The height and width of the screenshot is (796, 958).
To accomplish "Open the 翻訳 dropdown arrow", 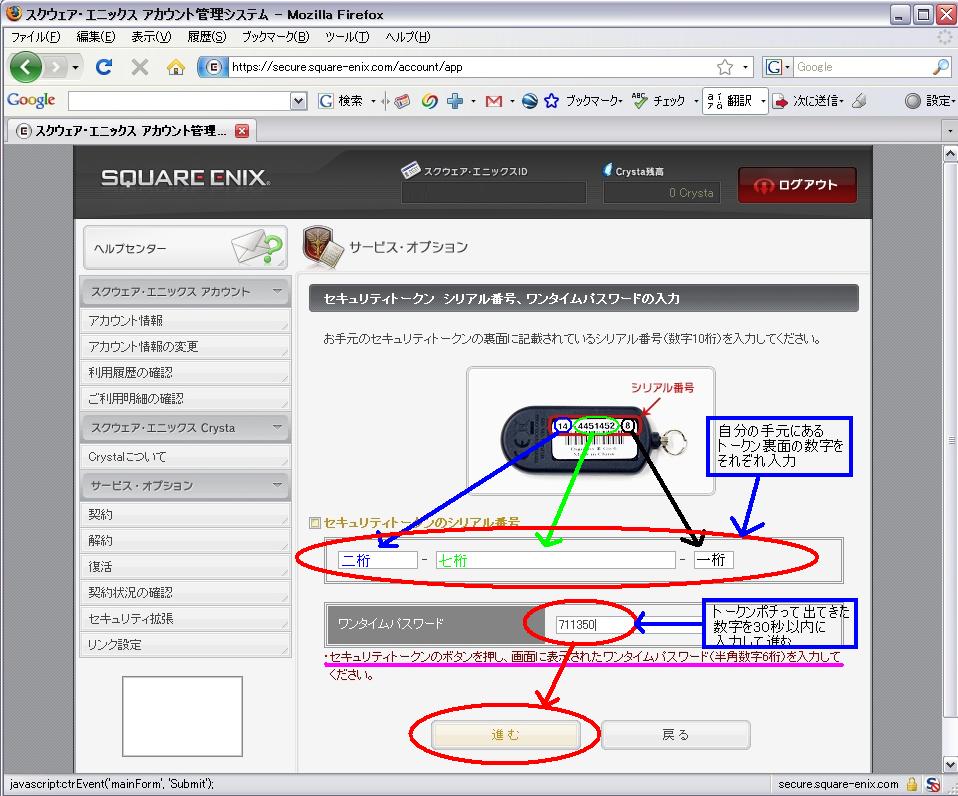I will point(762,101).
